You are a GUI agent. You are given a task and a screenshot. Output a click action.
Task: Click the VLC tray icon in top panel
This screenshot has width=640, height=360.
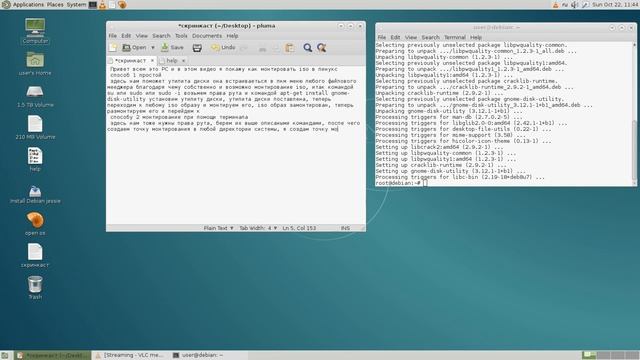click(x=555, y=5)
